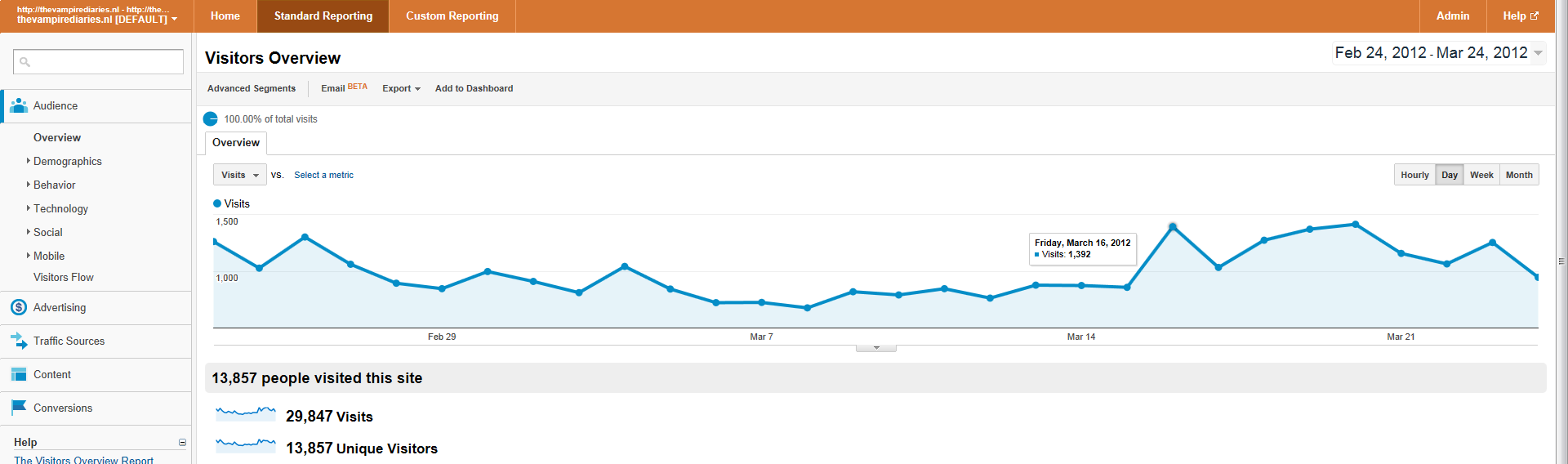Click the '29,847 Visits' text
The width and height of the screenshot is (1568, 464).
tap(329, 417)
